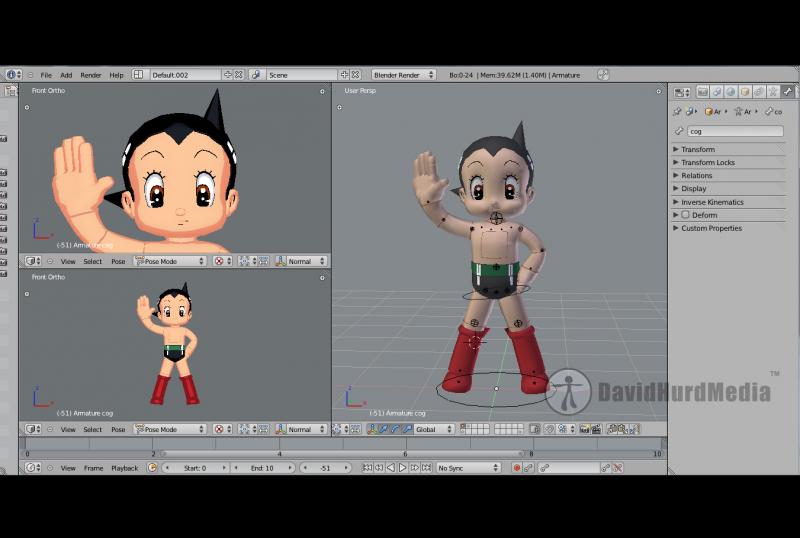Click the End: 10 frame field
Viewport: 800px width, 538px height.
(262, 468)
